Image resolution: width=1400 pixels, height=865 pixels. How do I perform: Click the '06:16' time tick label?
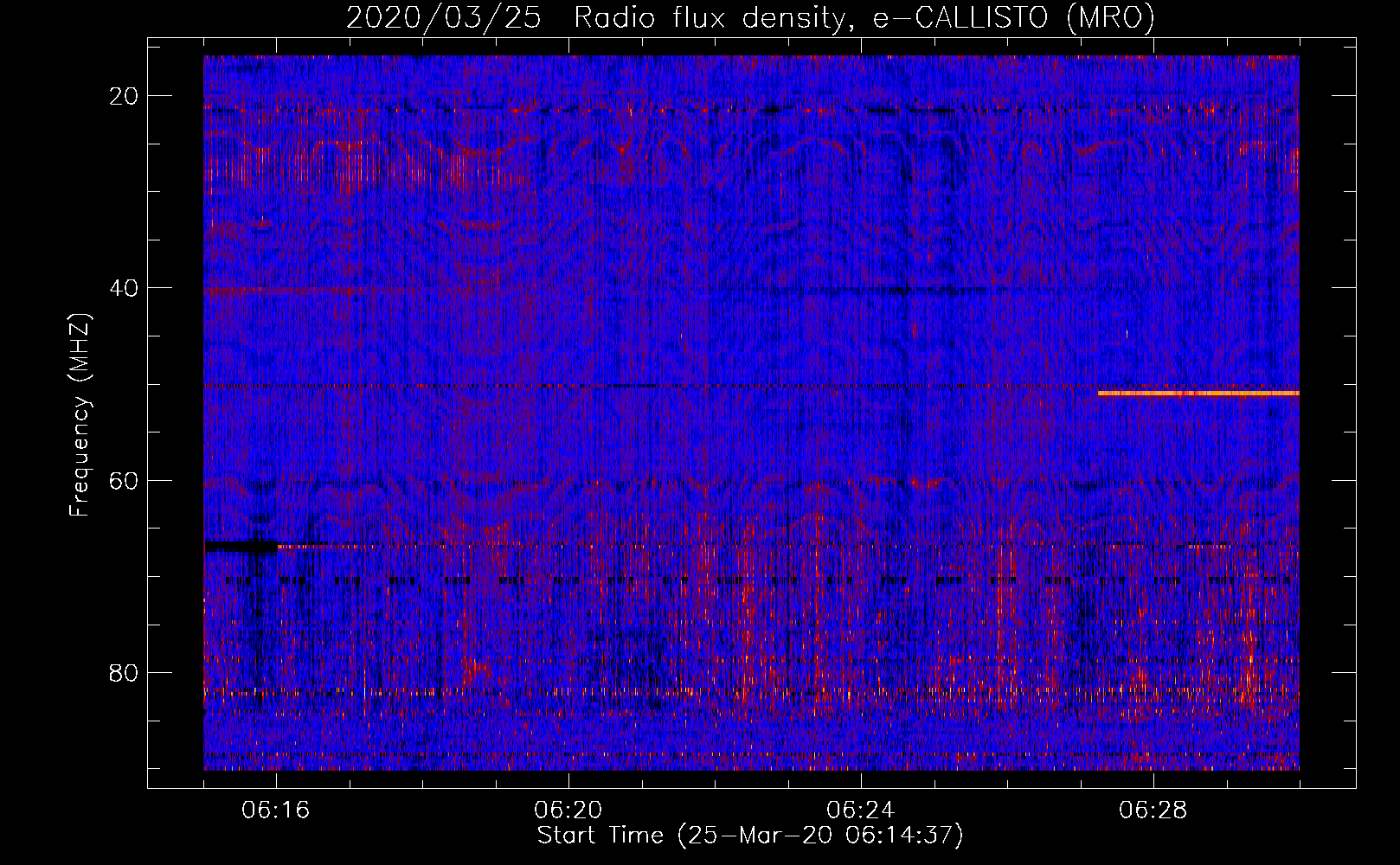276,811
